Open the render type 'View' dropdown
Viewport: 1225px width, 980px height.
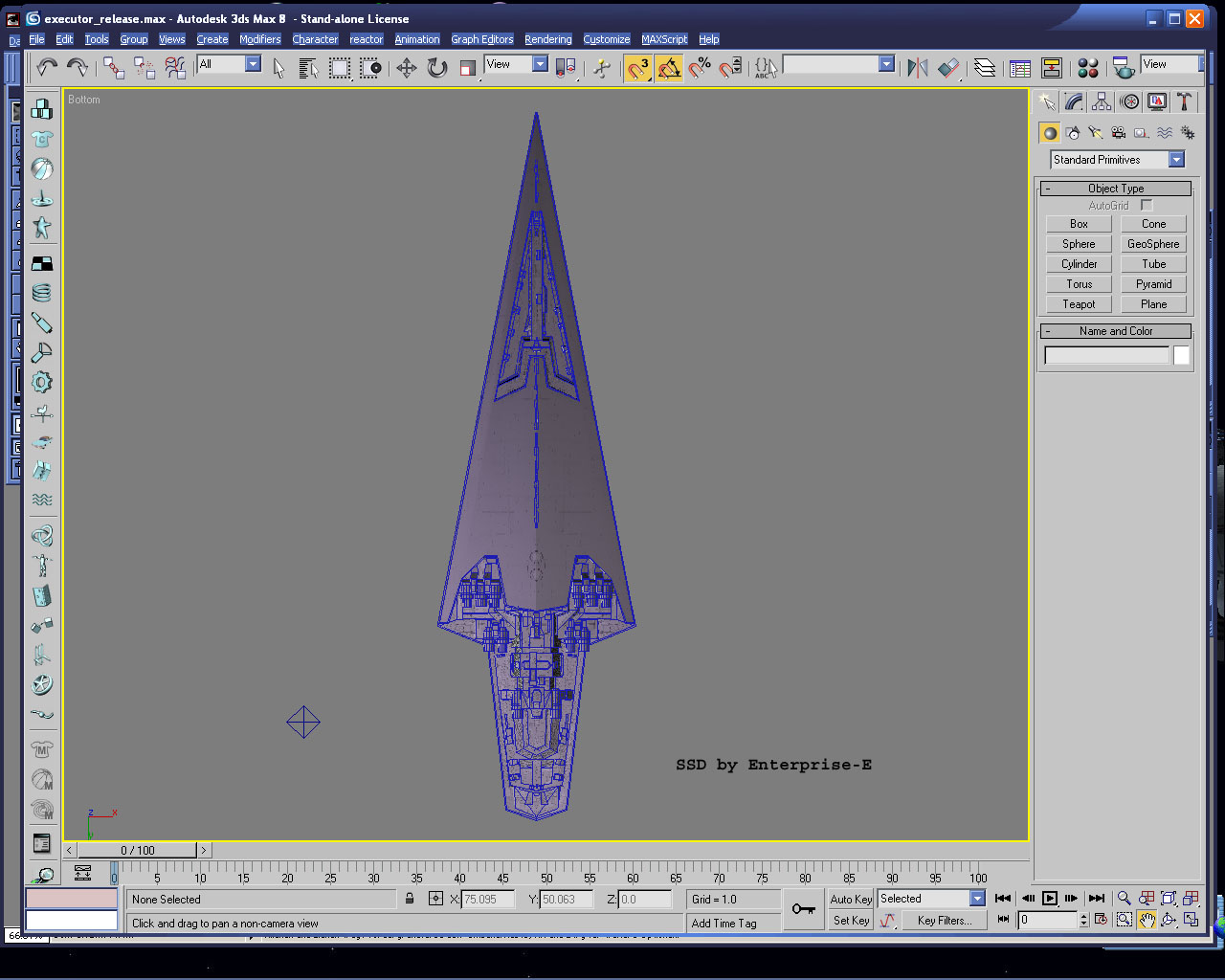point(1170,64)
